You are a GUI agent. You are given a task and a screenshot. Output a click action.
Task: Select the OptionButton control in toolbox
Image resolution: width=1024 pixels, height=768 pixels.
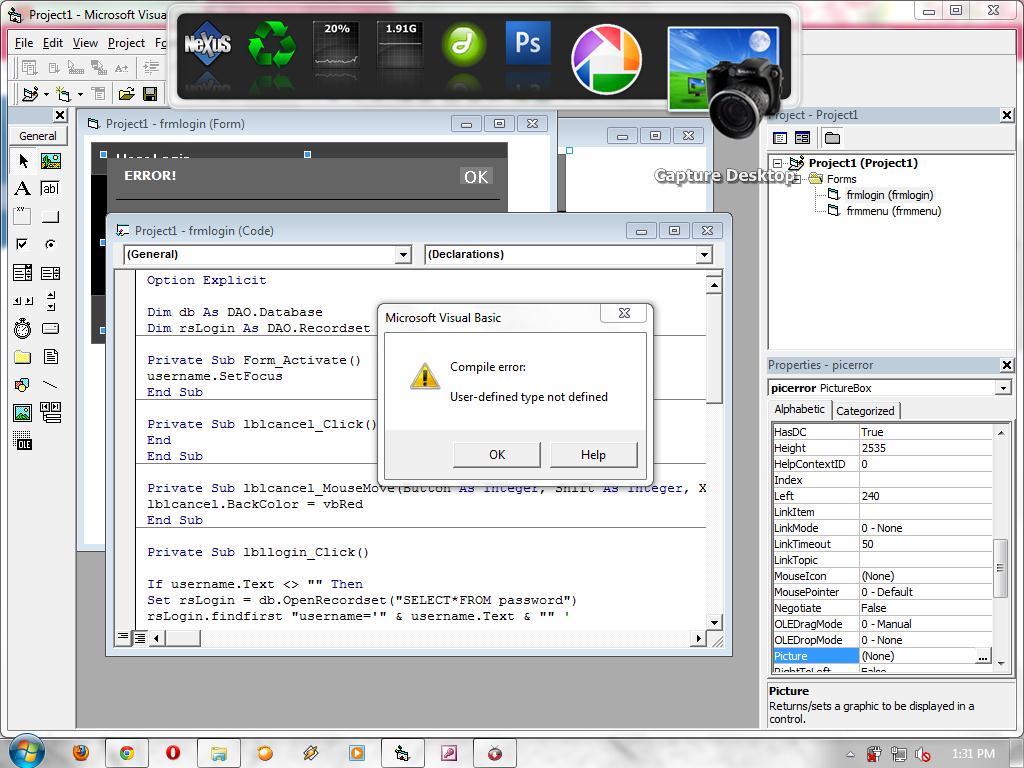pos(50,244)
